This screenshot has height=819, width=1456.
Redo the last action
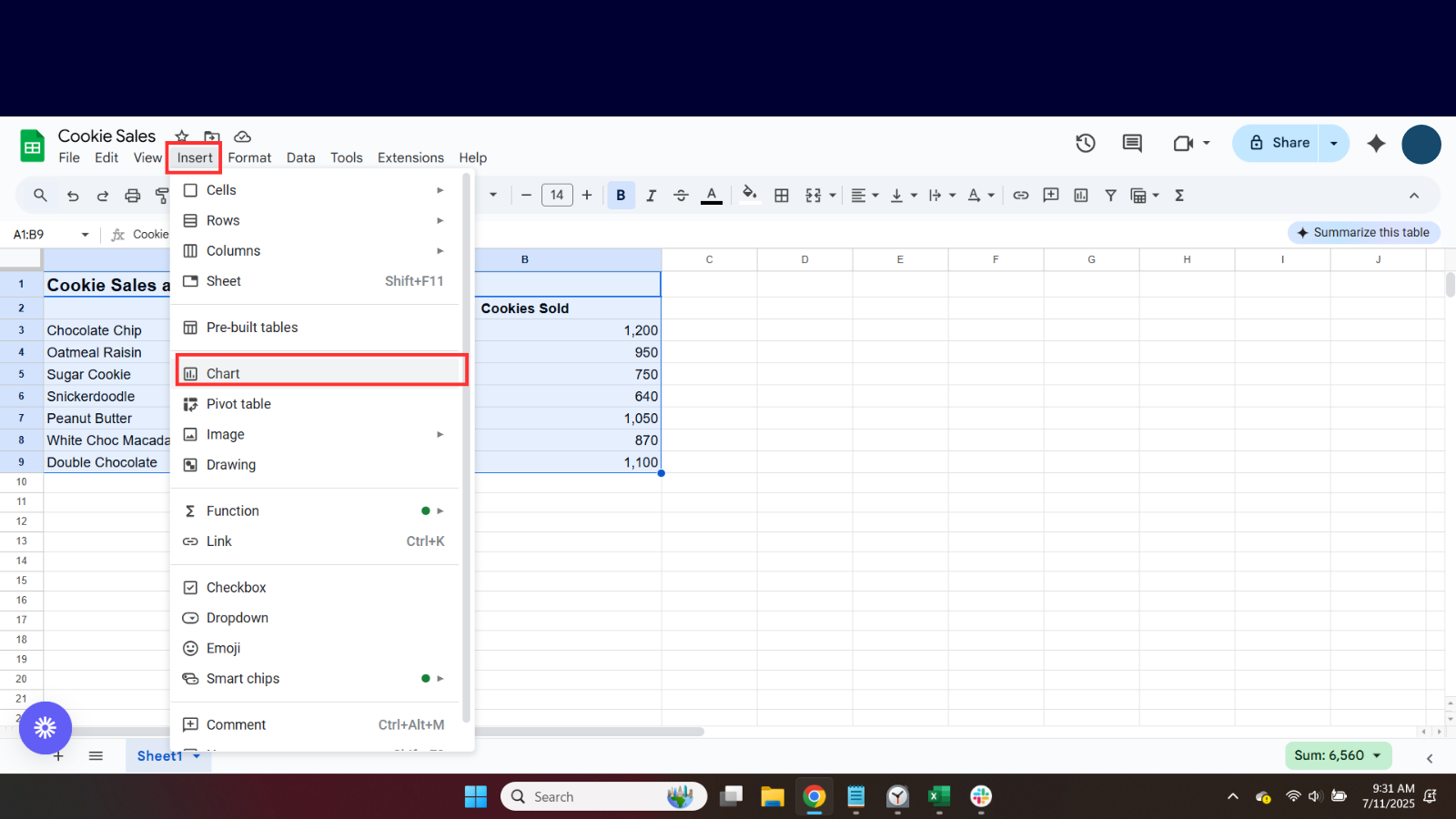point(103,196)
